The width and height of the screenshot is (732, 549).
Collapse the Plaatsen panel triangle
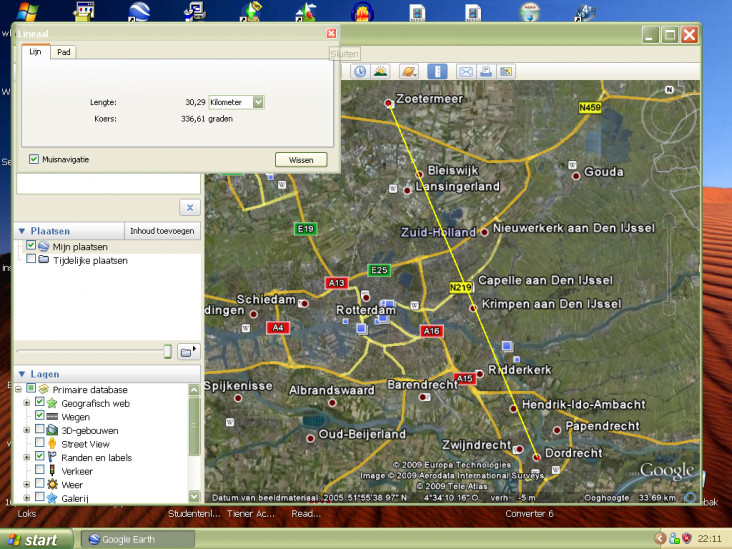[x=21, y=231]
